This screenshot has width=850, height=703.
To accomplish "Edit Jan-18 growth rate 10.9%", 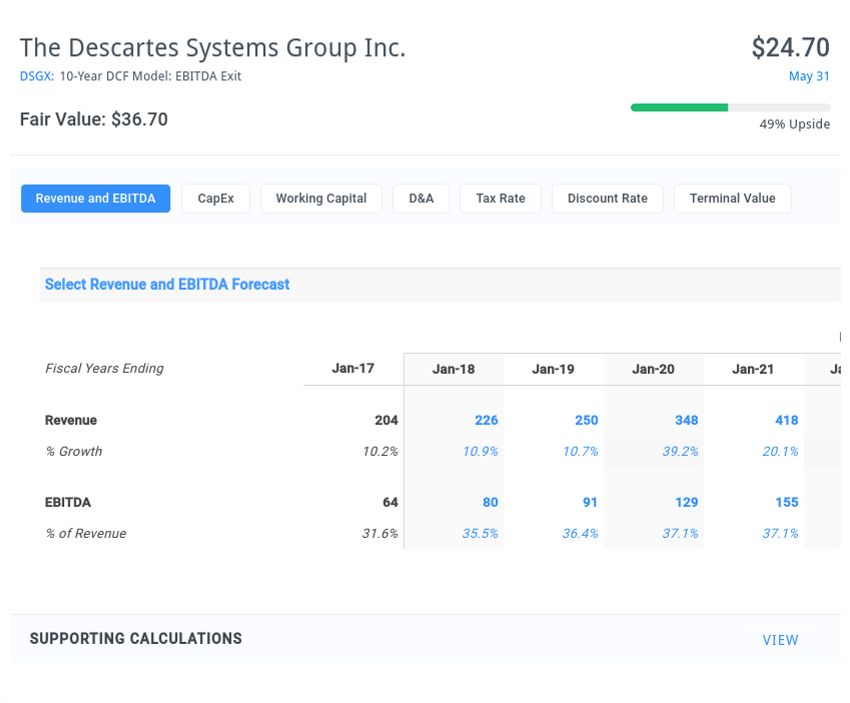I will click(x=480, y=451).
